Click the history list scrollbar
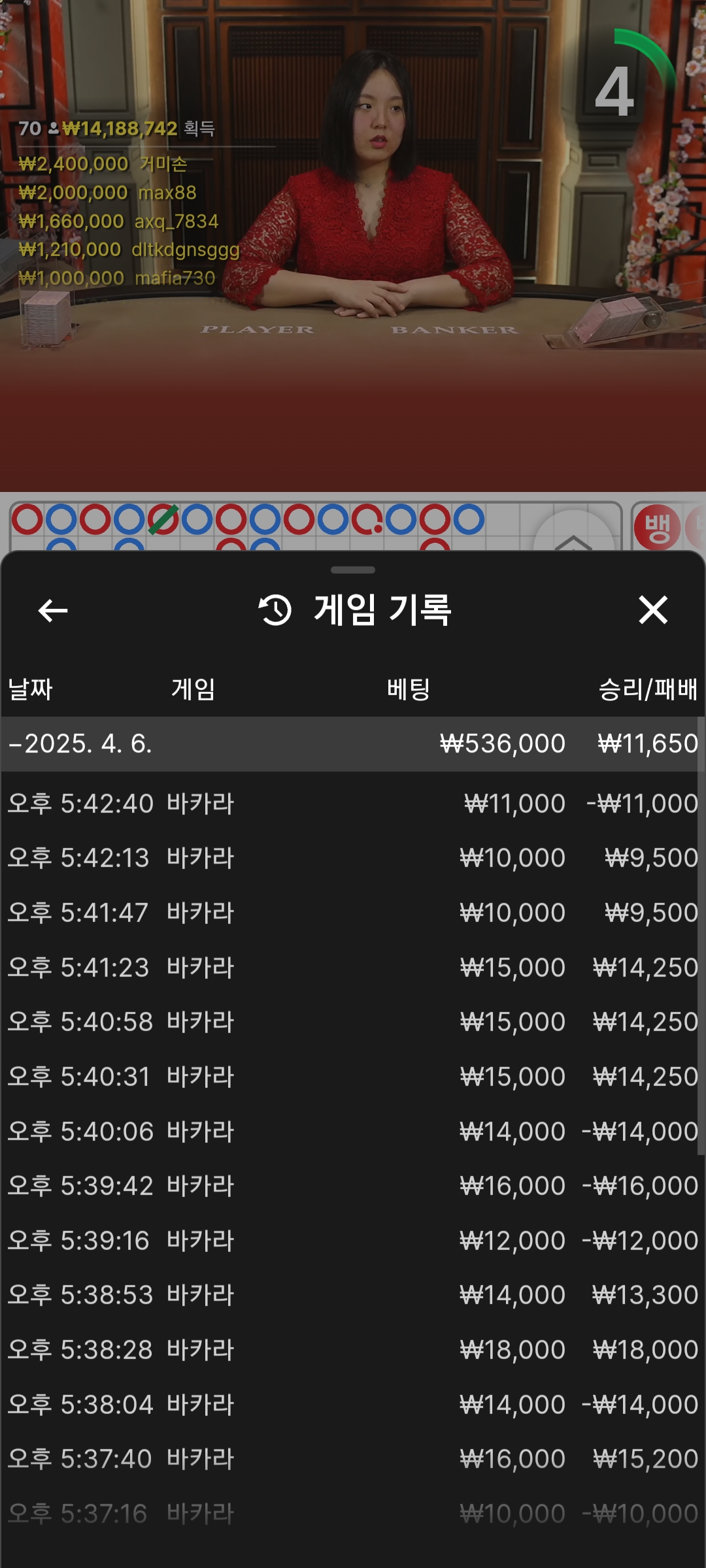Viewport: 706px width, 1568px height. click(701, 934)
